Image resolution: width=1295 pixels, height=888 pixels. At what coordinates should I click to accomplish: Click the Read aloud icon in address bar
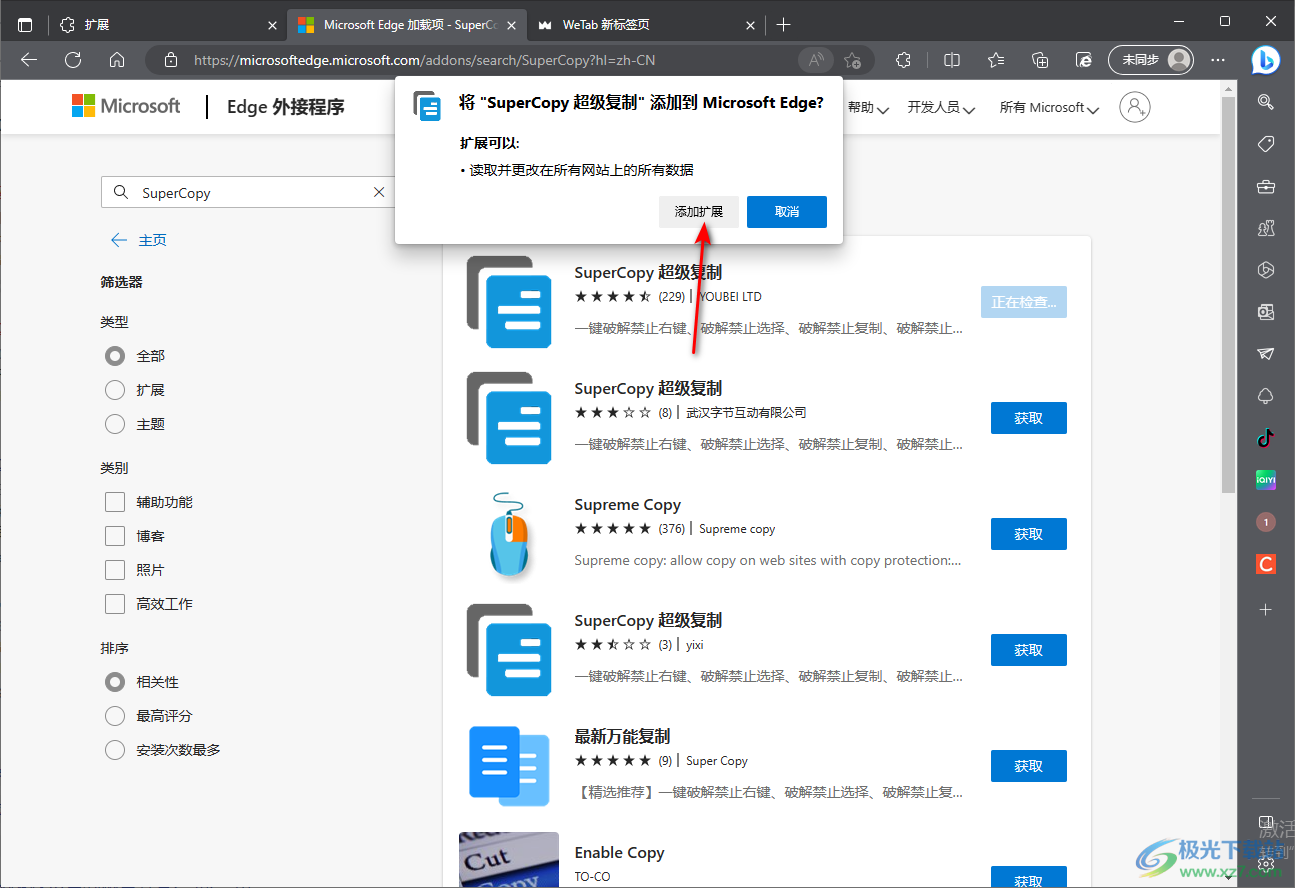(816, 60)
